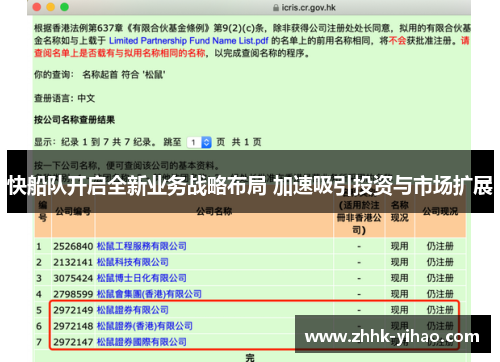Viewport: 500px width, 362px height.
Task: Open 松鼠博士日化有限公司 company link
Action: pos(141,278)
